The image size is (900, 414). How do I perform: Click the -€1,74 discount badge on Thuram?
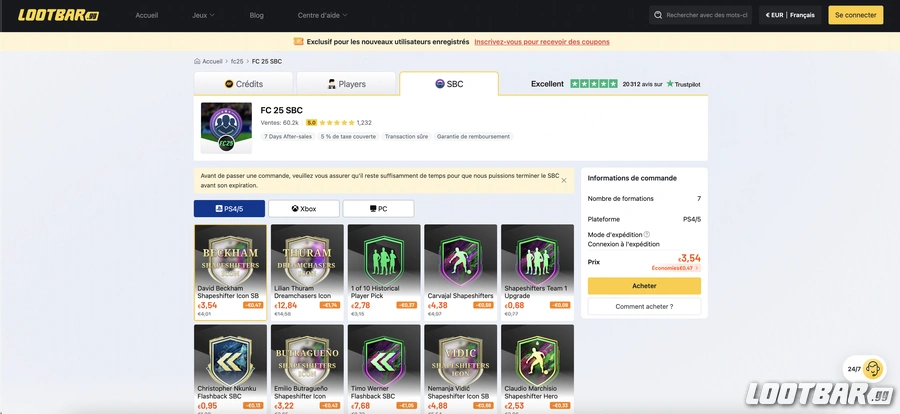(x=330, y=305)
